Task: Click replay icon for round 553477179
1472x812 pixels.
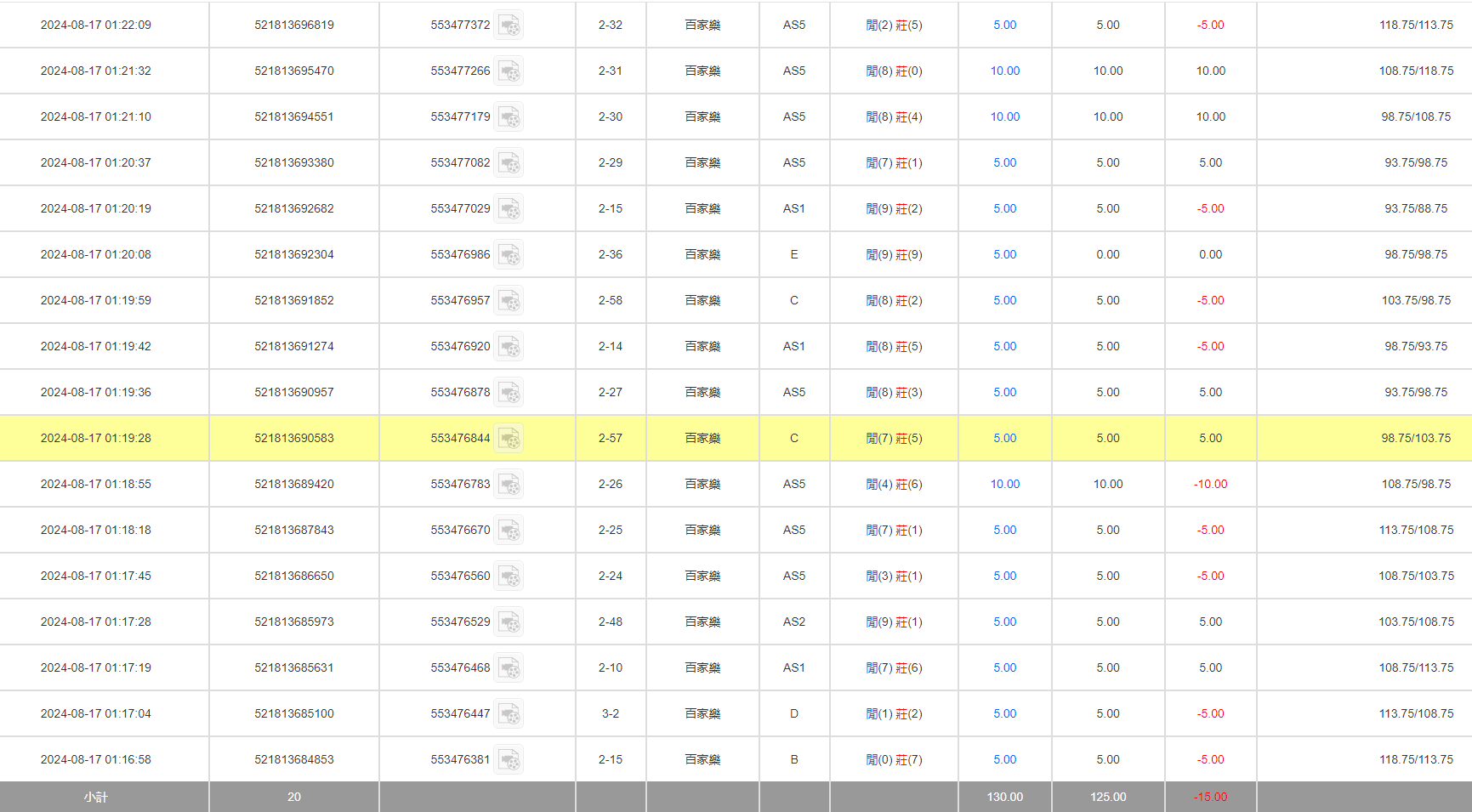Action: [509, 117]
